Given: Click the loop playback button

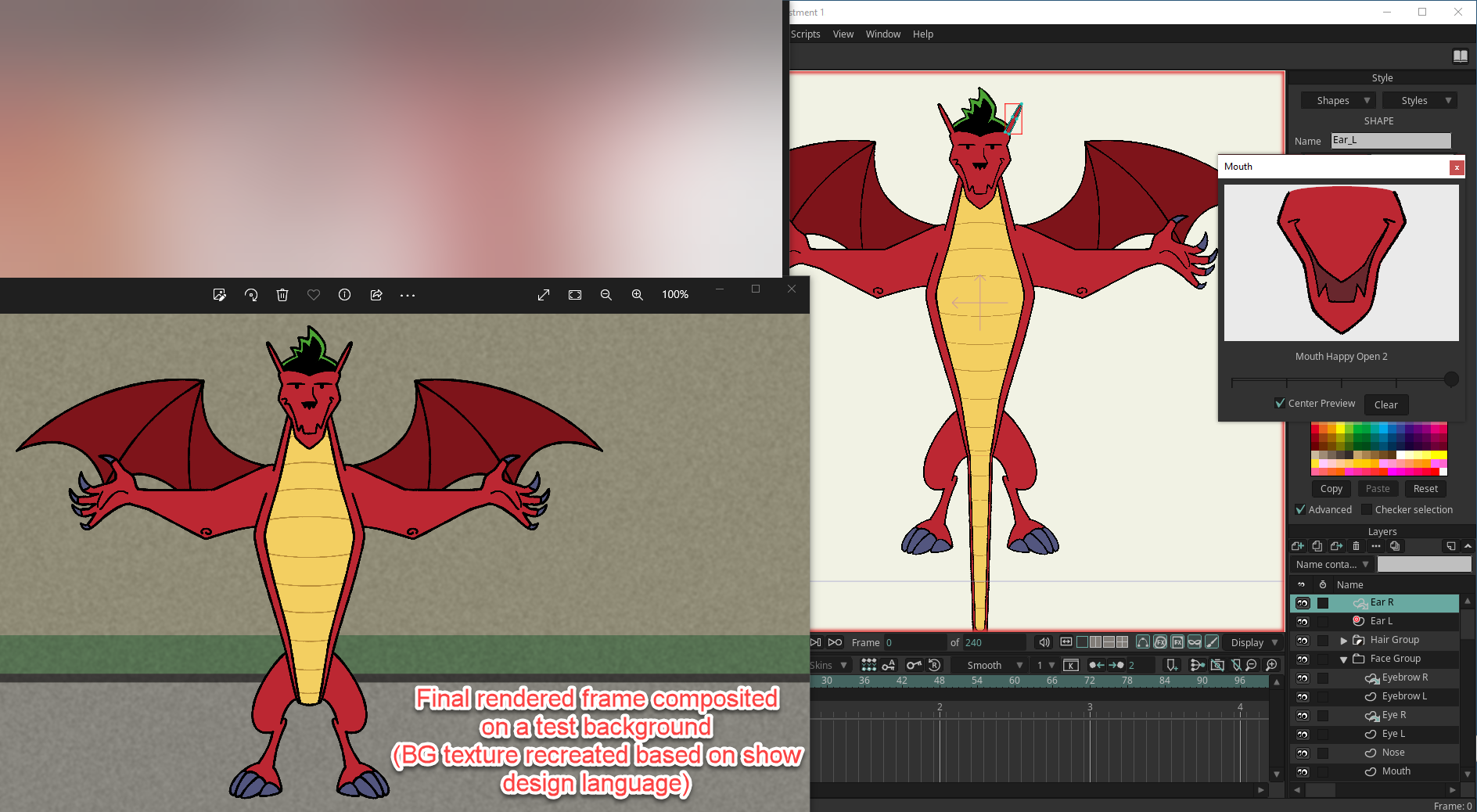Looking at the screenshot, I should (836, 642).
